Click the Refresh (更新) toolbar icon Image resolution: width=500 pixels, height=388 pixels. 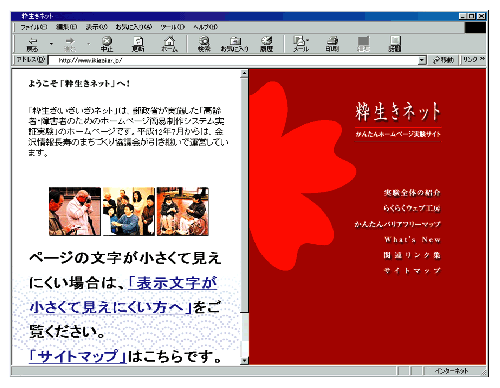click(138, 44)
